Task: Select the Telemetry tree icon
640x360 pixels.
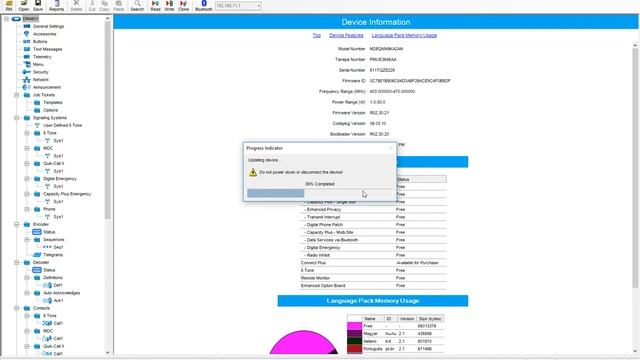Action: [27, 57]
